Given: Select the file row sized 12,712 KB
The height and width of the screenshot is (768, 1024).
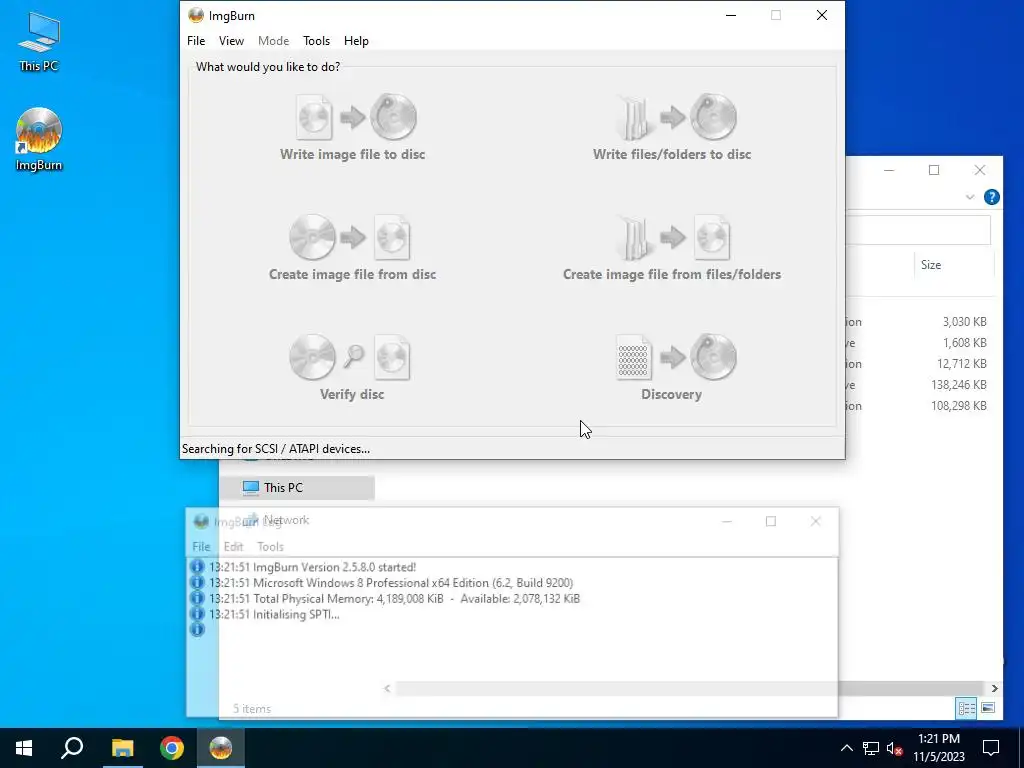Looking at the screenshot, I should click(x=920, y=363).
